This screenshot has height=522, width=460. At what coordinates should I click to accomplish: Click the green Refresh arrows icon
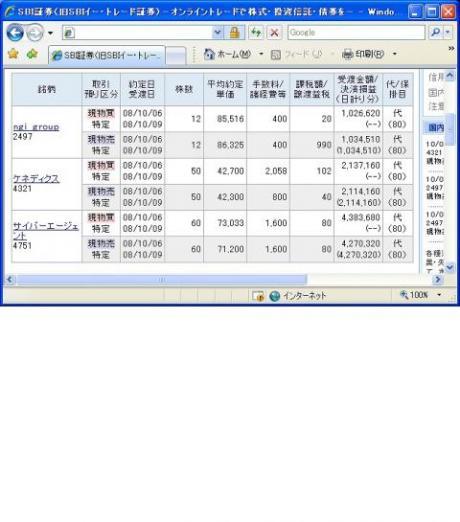256,33
